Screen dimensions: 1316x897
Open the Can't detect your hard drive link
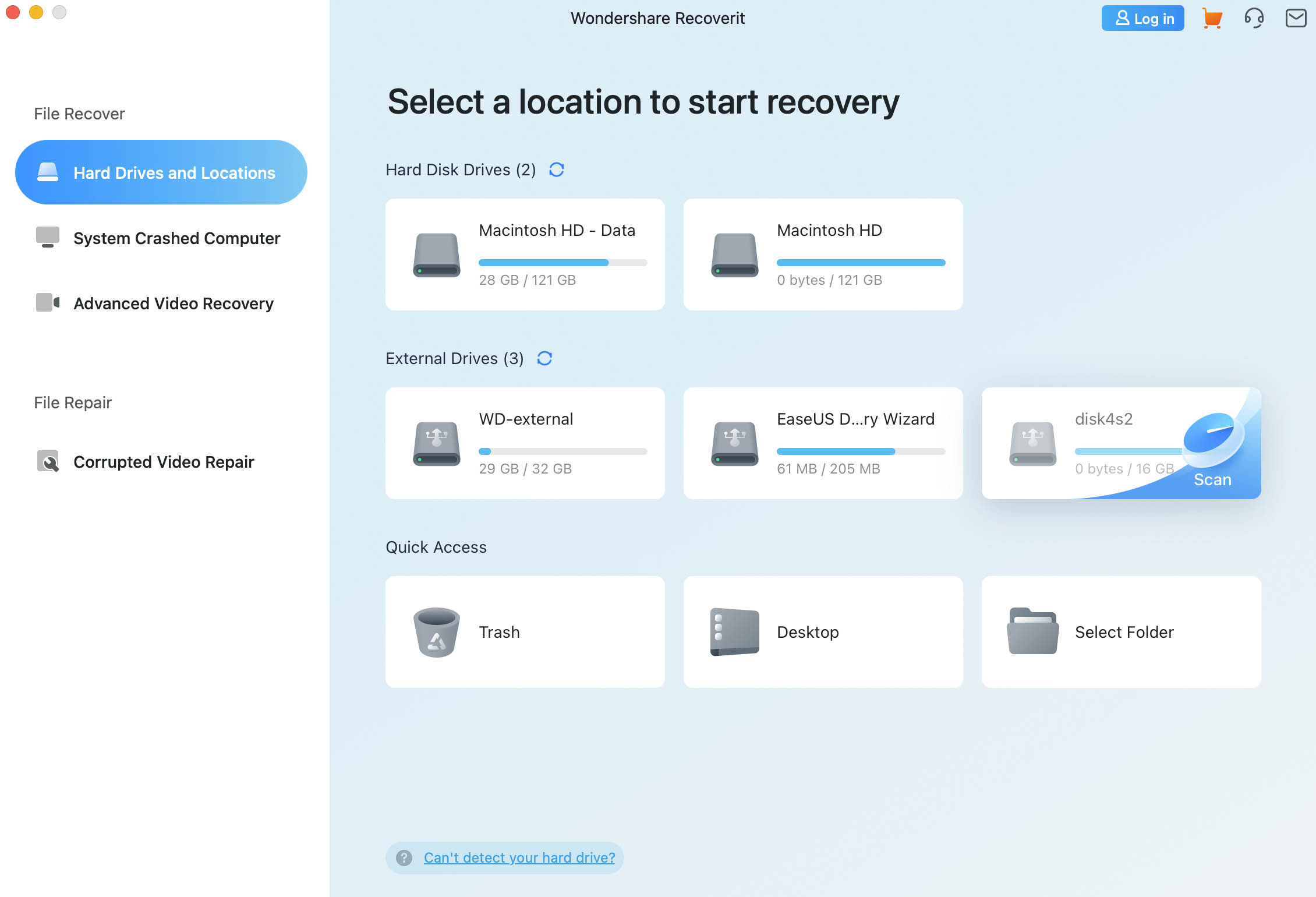pyautogui.click(x=519, y=857)
